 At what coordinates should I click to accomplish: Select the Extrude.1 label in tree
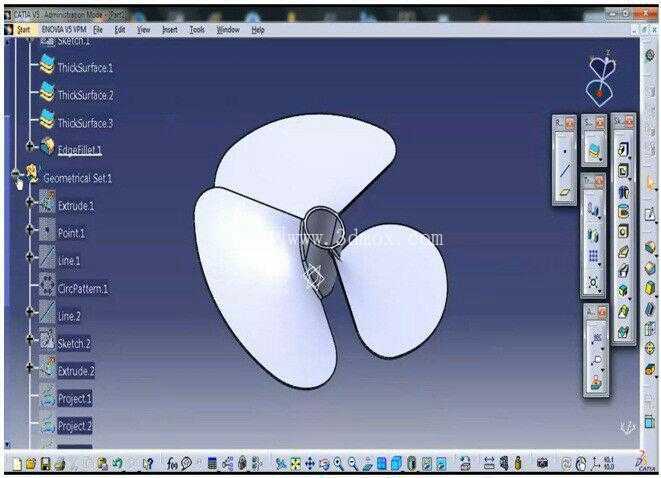tap(76, 206)
